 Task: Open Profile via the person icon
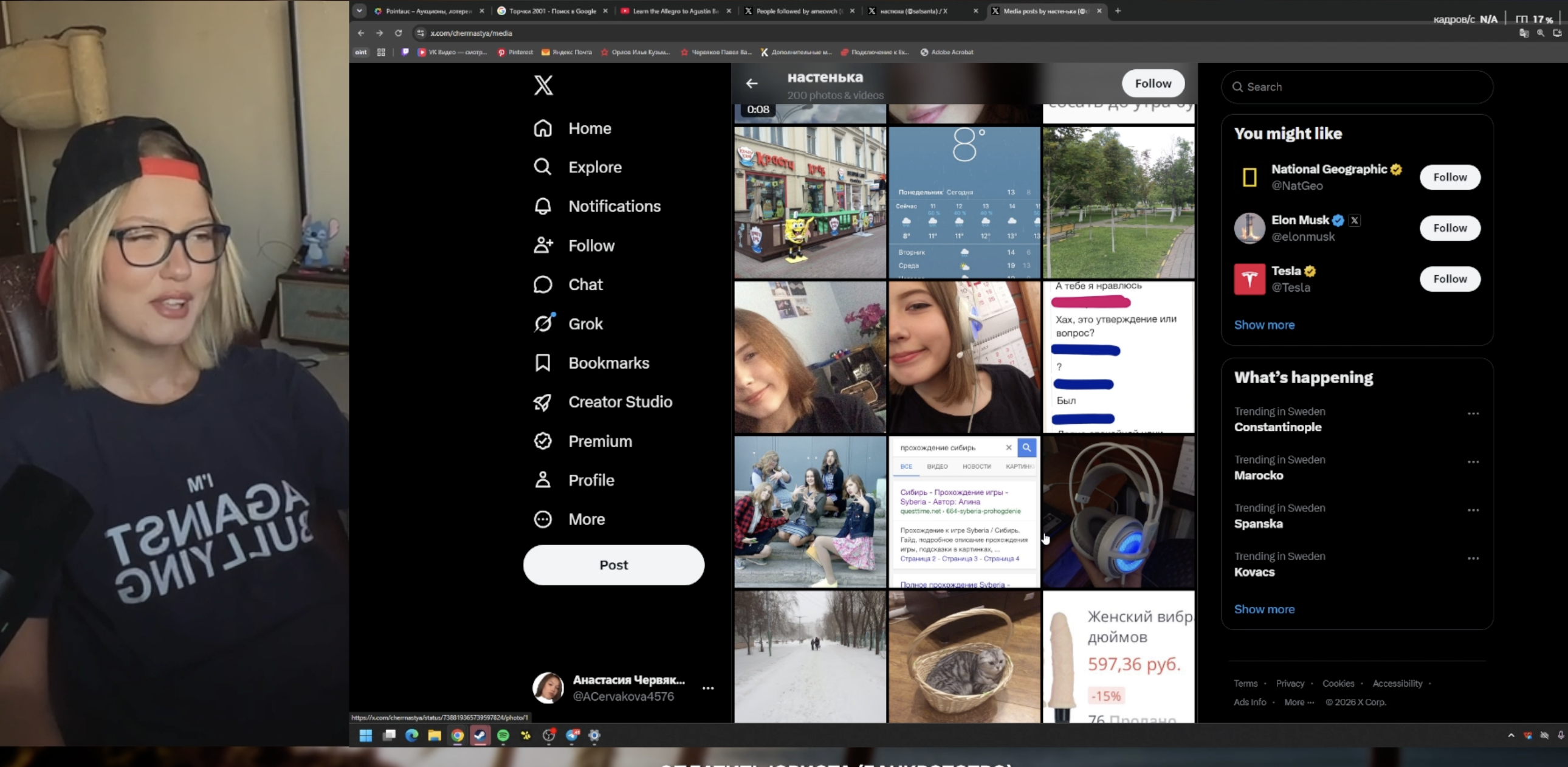tap(542, 480)
